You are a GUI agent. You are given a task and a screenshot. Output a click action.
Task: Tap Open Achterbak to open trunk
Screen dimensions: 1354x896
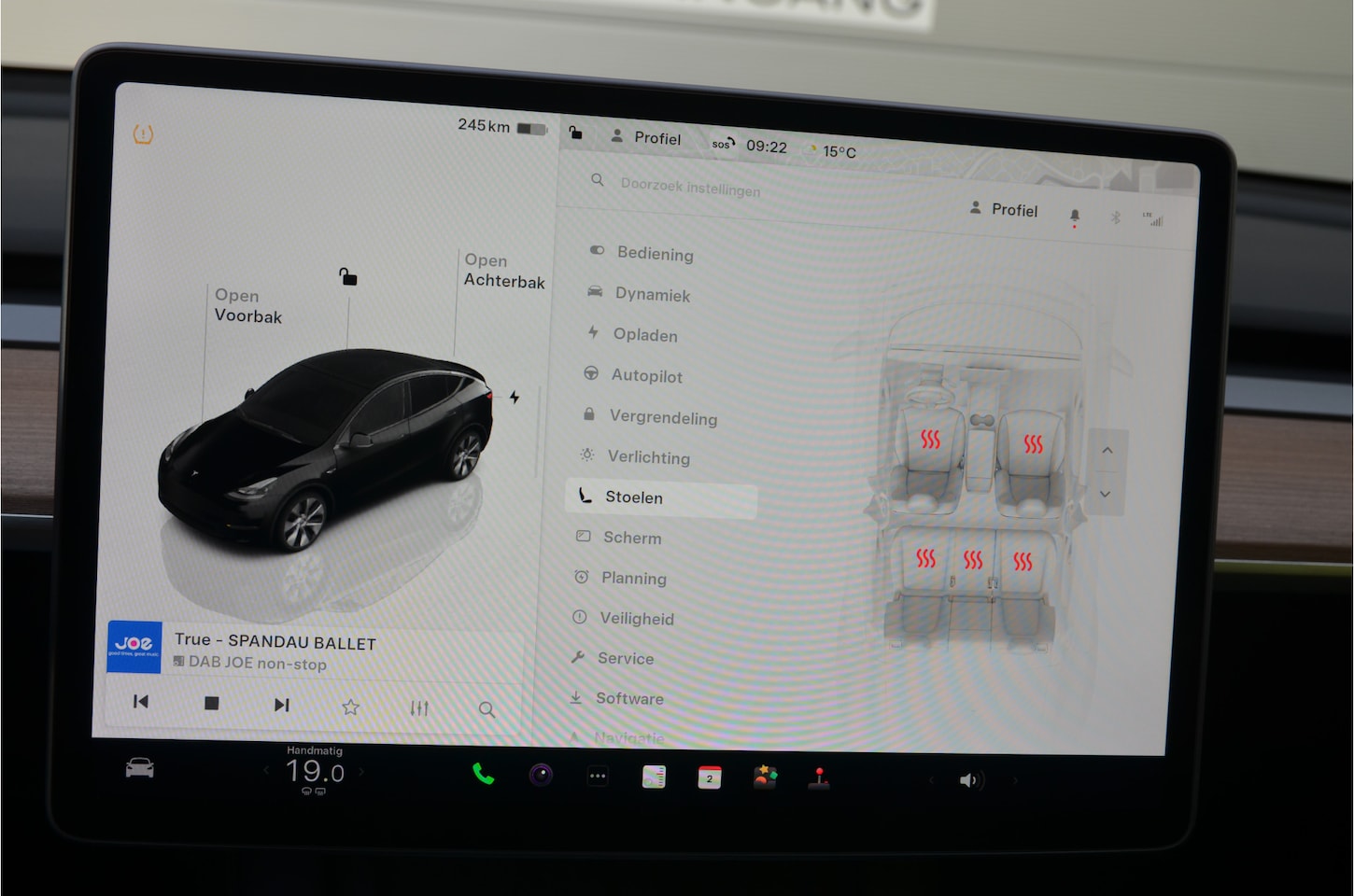click(x=503, y=271)
